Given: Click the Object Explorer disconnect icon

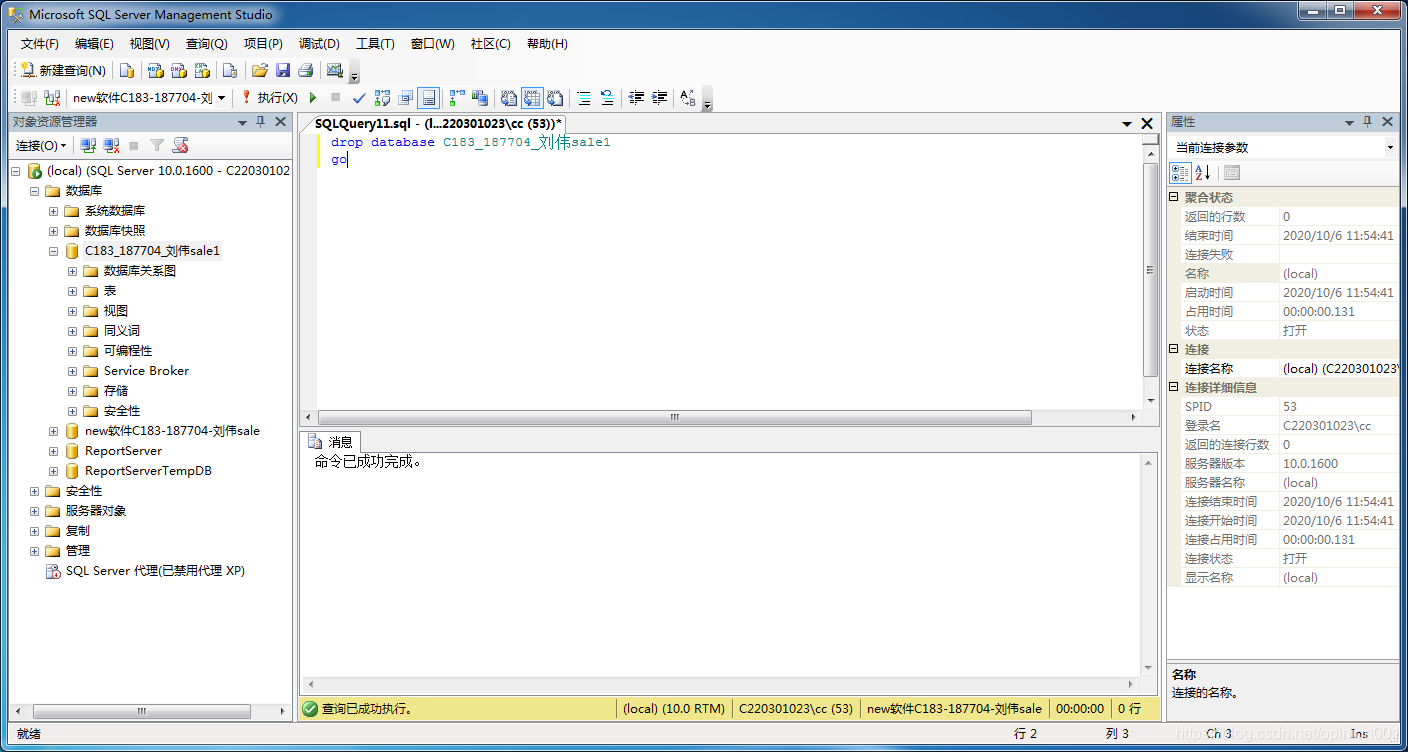Looking at the screenshot, I should coord(111,146).
